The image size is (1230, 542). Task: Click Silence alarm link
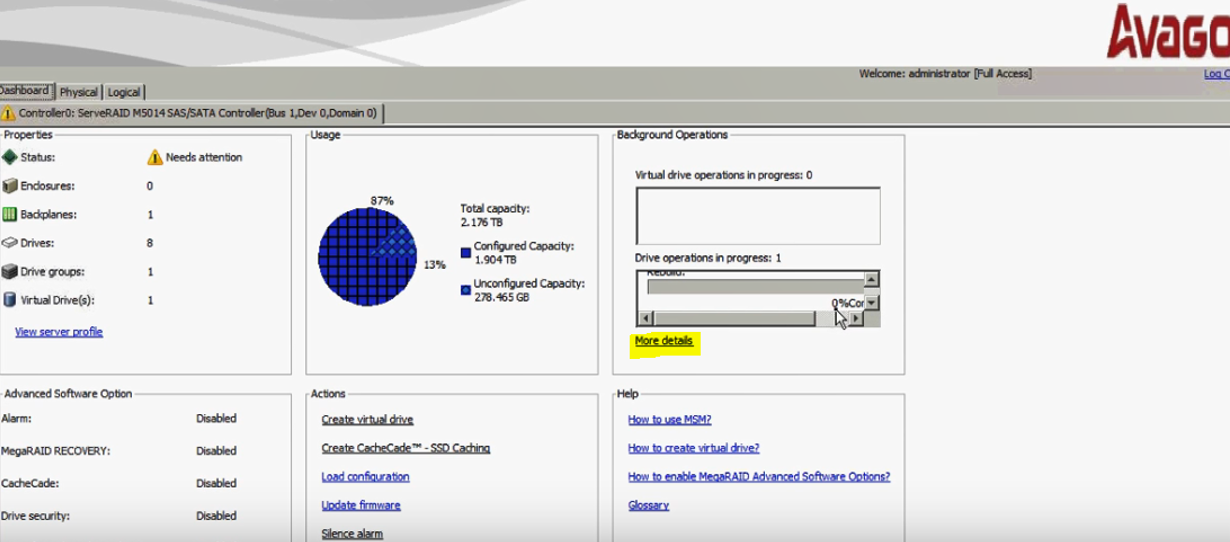point(352,534)
